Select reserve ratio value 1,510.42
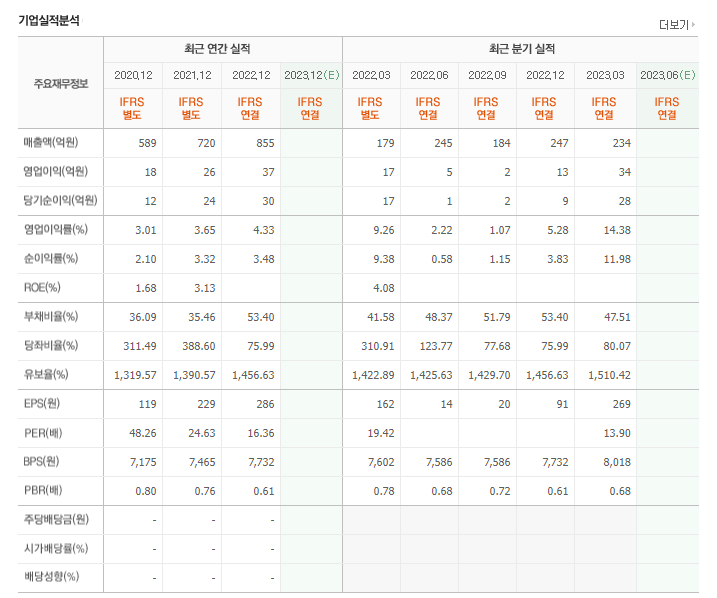Image resolution: width=717 pixels, height=598 pixels. [x=610, y=375]
